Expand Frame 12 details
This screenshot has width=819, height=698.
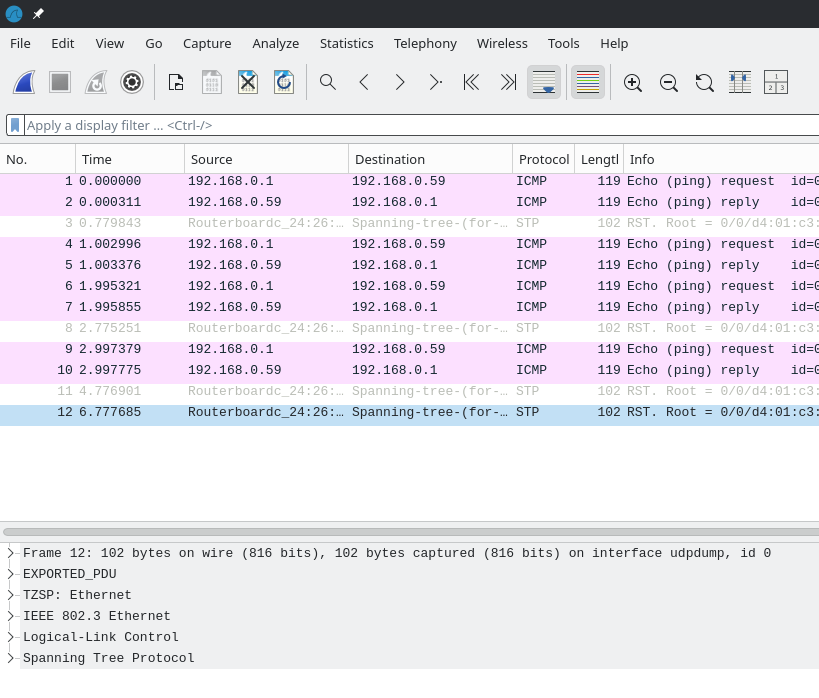pyautogui.click(x=10, y=553)
